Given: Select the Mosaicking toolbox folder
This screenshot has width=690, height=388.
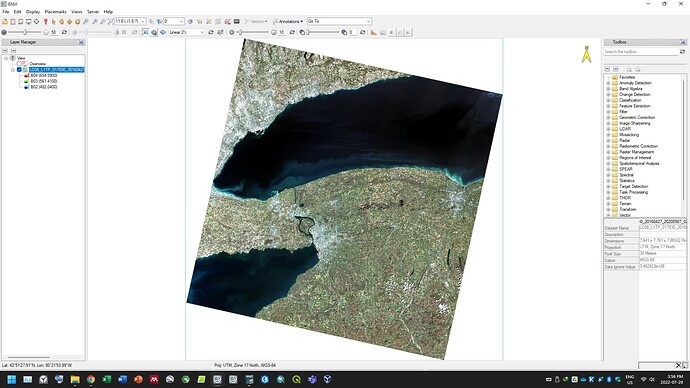Looking at the screenshot, I should pos(629,135).
